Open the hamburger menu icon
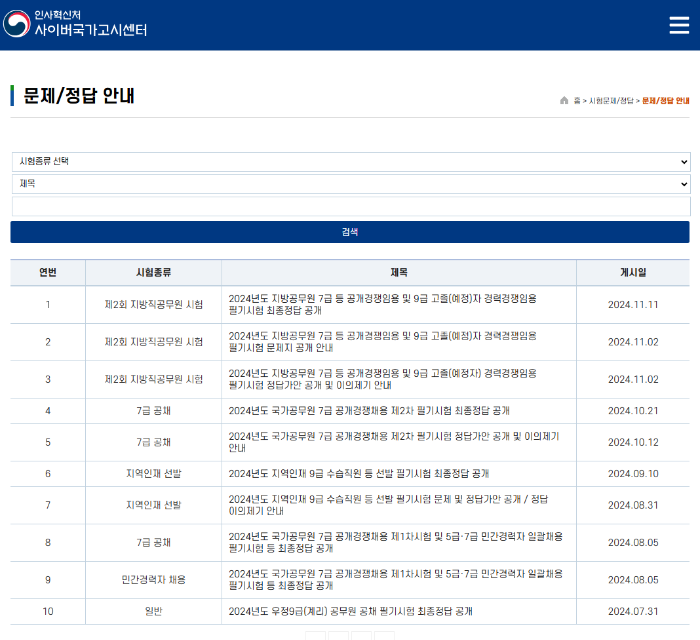This screenshot has width=700, height=640. click(x=679, y=25)
